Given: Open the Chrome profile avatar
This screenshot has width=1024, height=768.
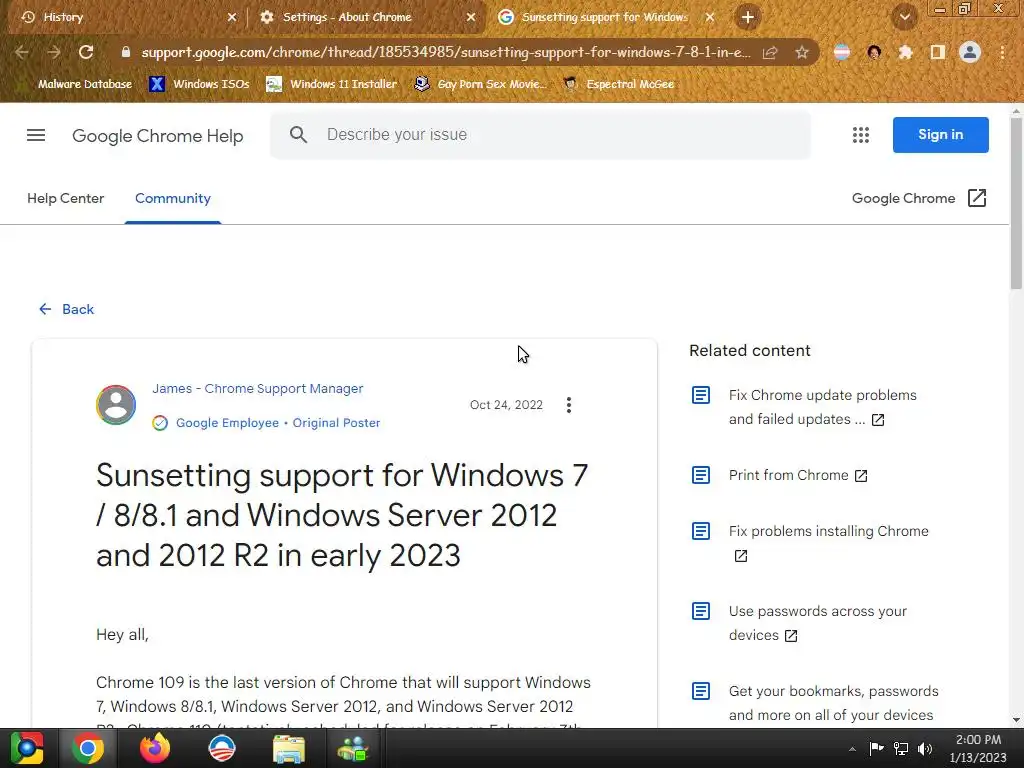Looking at the screenshot, I should [x=970, y=52].
